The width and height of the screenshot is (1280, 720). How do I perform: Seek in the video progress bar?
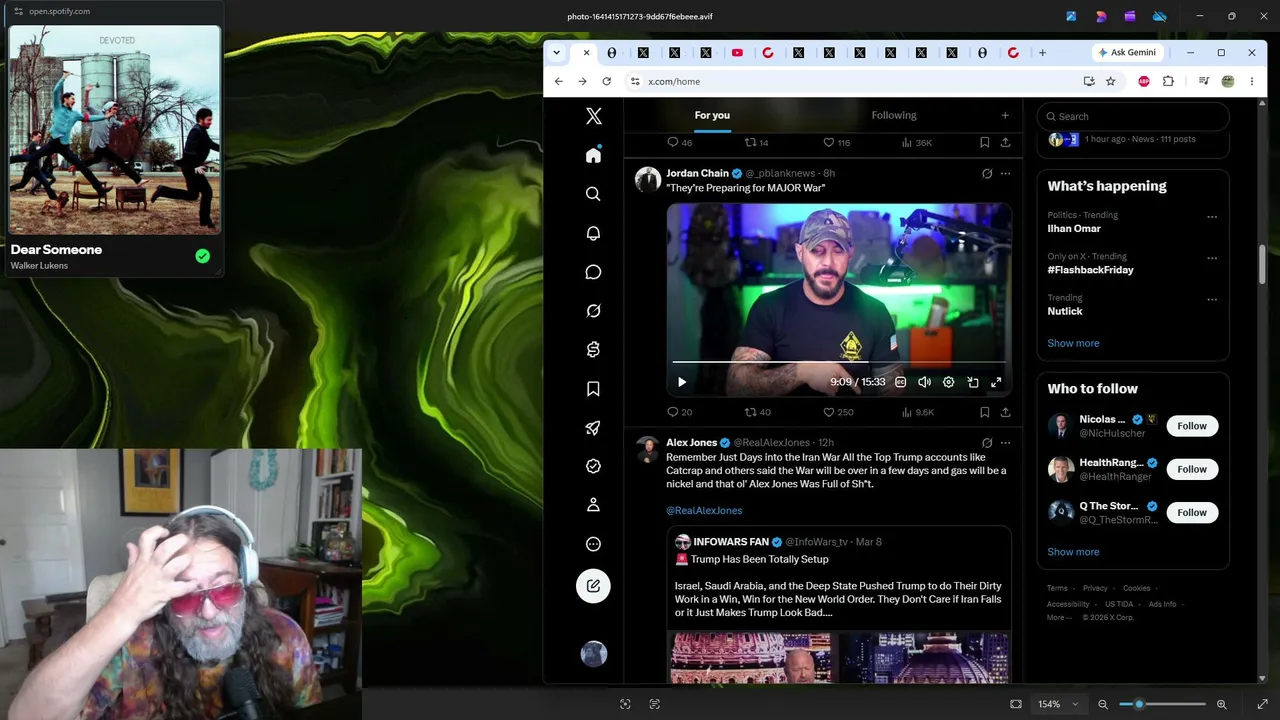coord(839,361)
